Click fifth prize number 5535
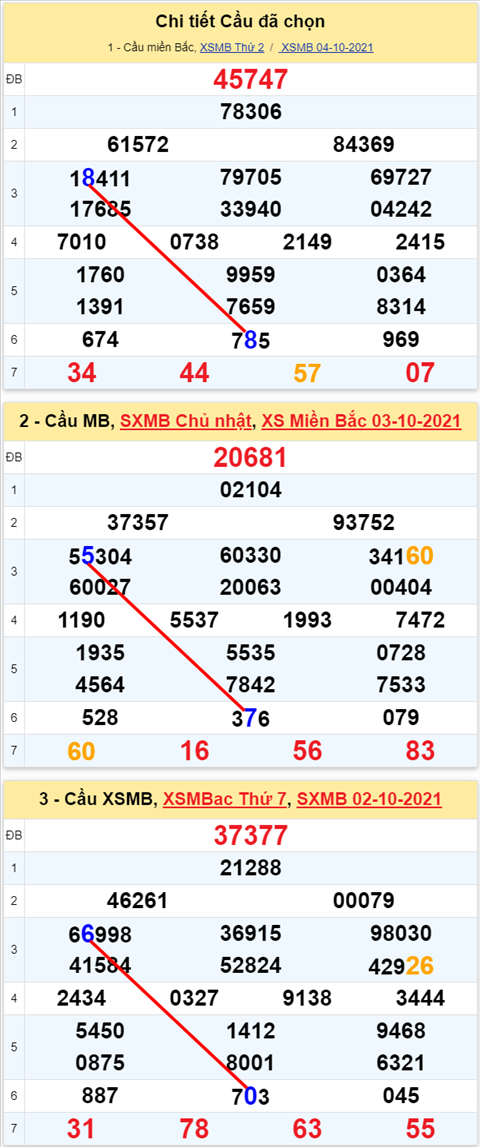The height and width of the screenshot is (1147, 480). [250, 653]
